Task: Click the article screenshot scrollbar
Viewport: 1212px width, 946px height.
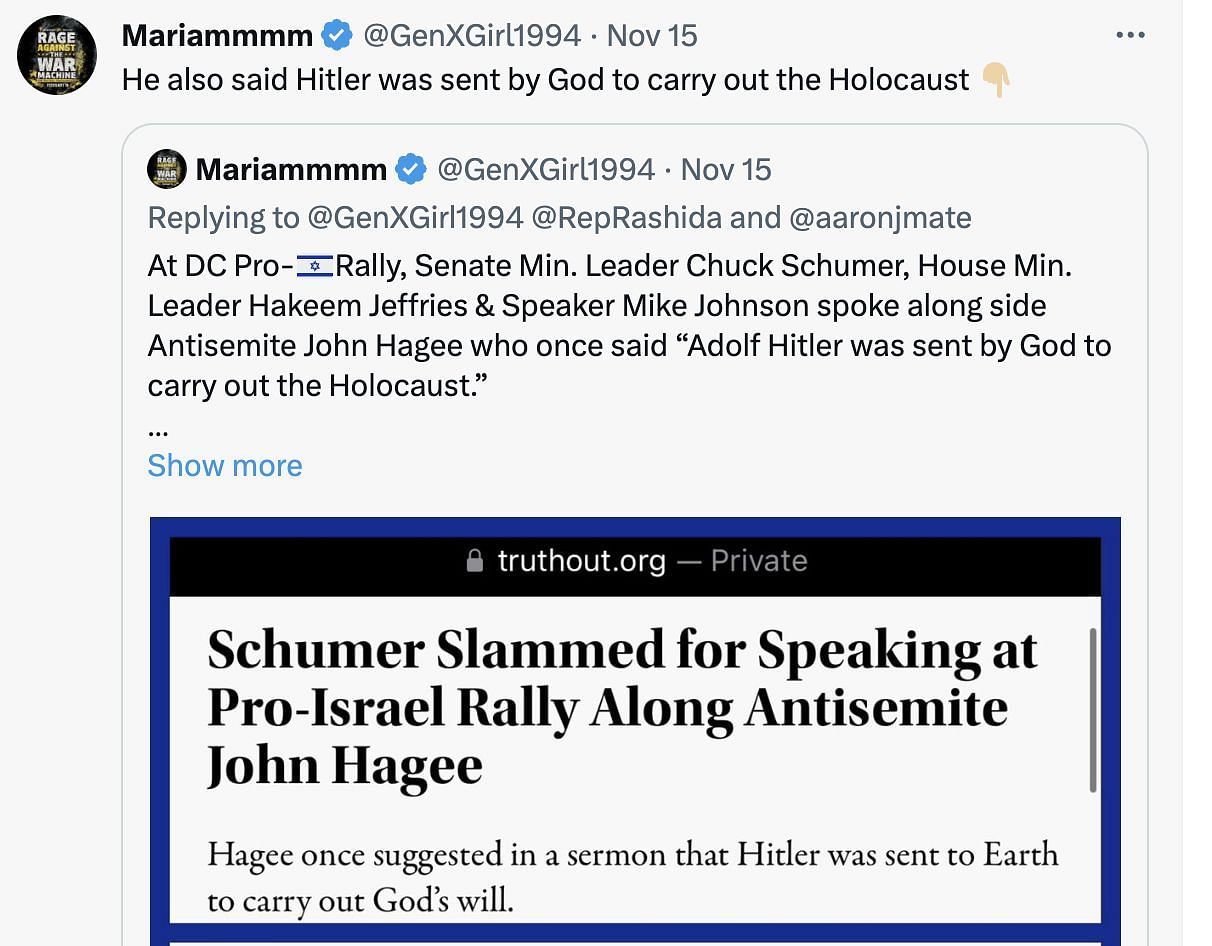Action: coord(1092,710)
